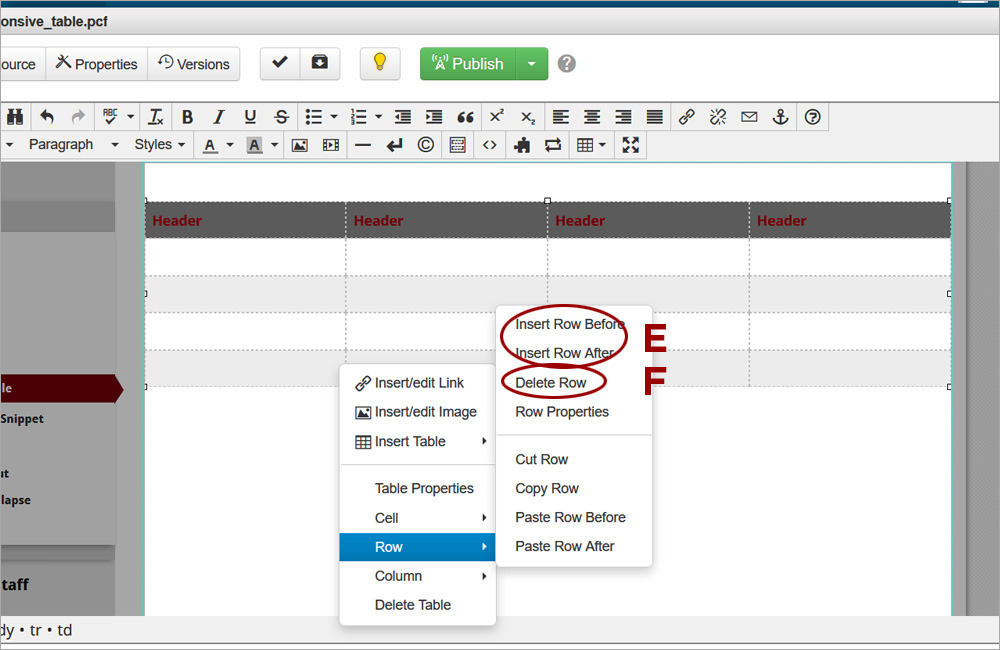Select Insert Row After from the submenu
This screenshot has height=650, width=1000.
pyautogui.click(x=563, y=353)
